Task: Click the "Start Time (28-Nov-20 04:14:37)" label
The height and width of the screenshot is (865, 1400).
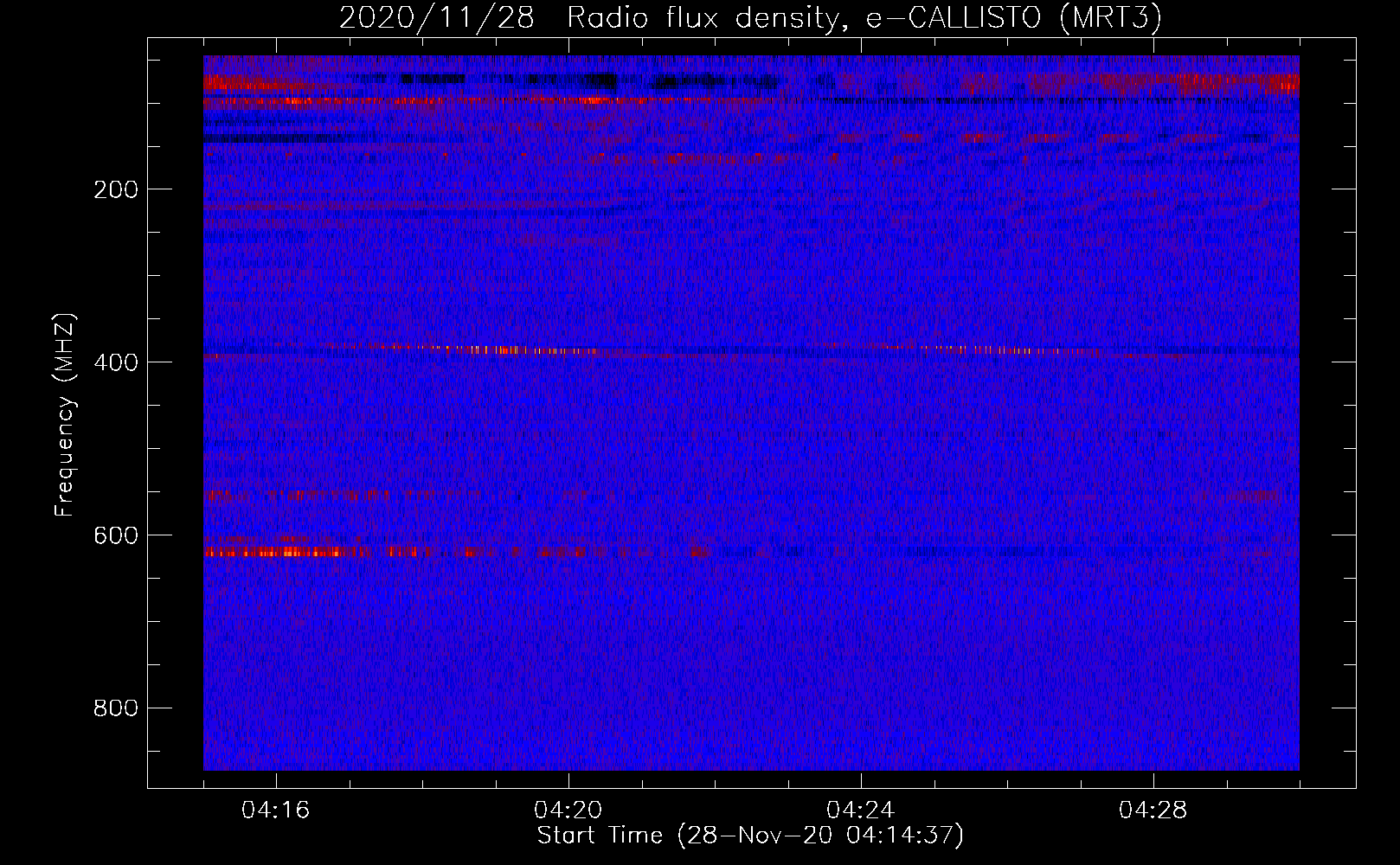Action: pos(750,836)
